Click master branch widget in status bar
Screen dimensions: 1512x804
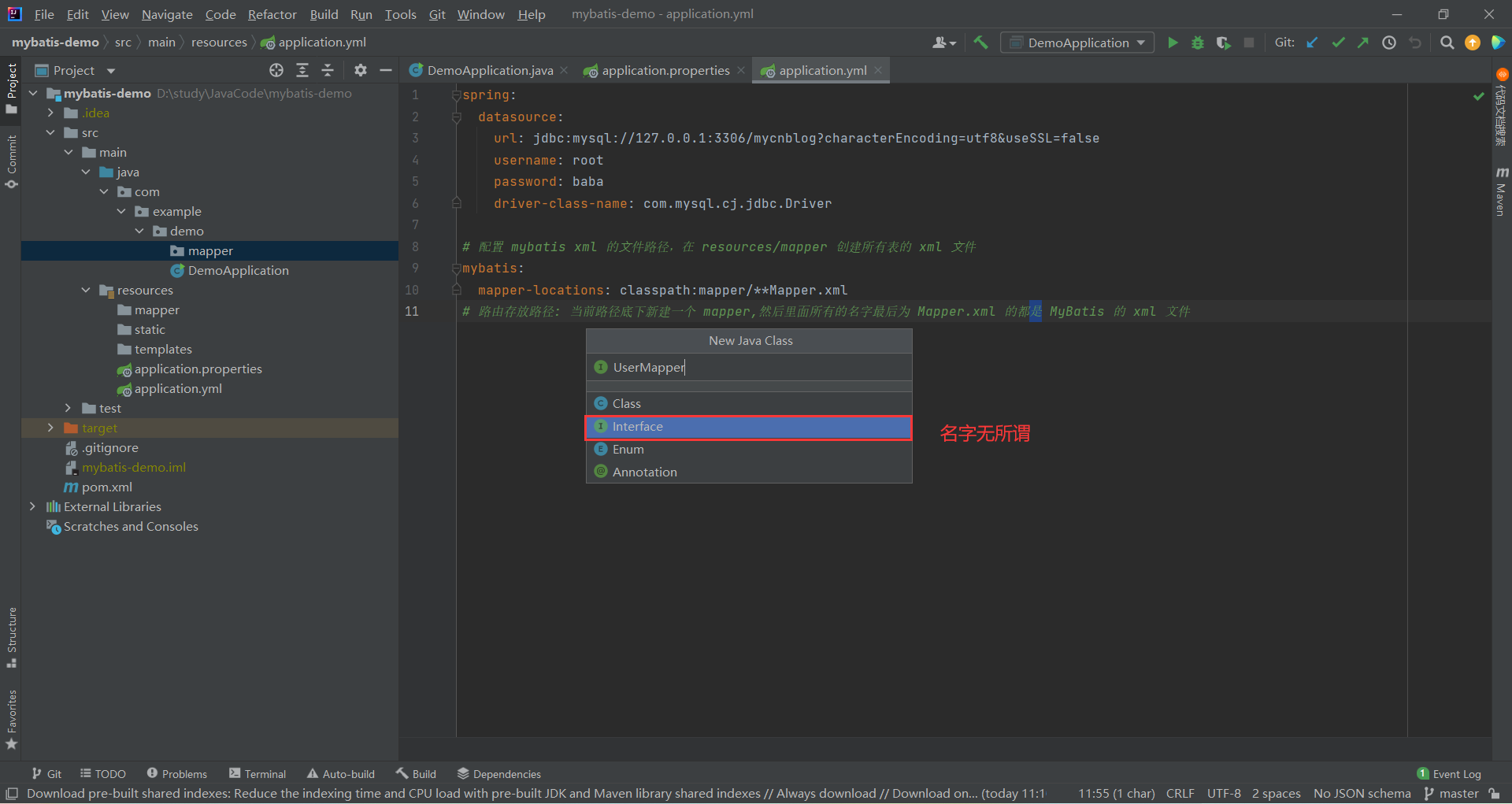tap(1451, 794)
